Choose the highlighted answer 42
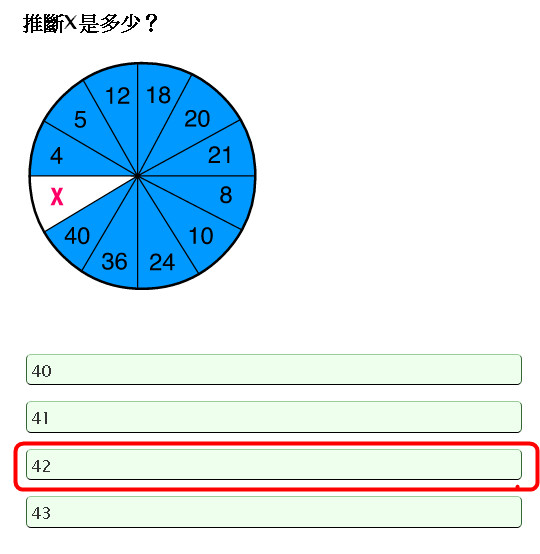 click(274, 465)
